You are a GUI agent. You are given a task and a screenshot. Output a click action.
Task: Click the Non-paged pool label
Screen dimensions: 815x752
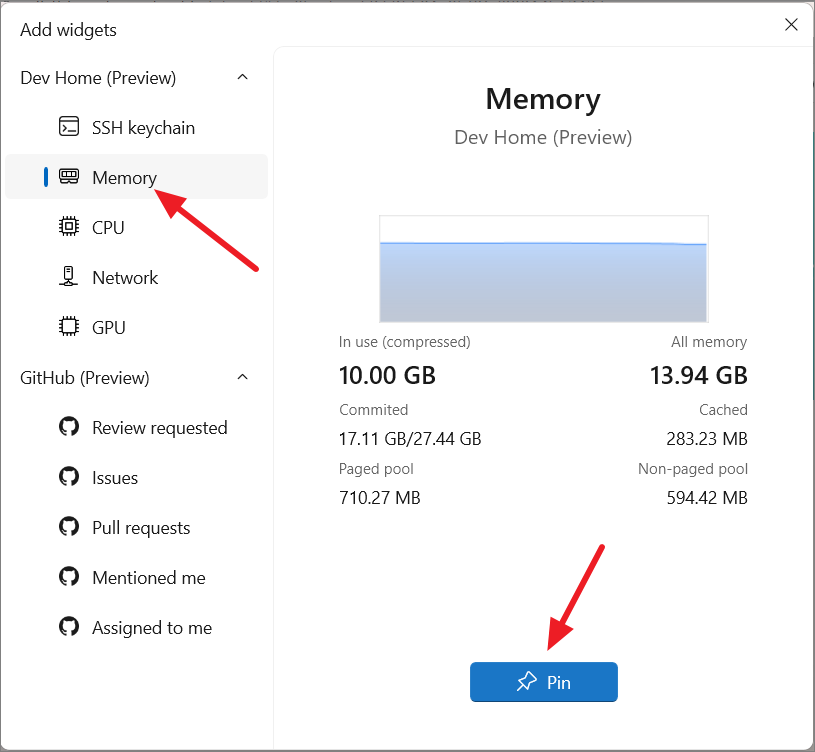pyautogui.click(x=693, y=469)
